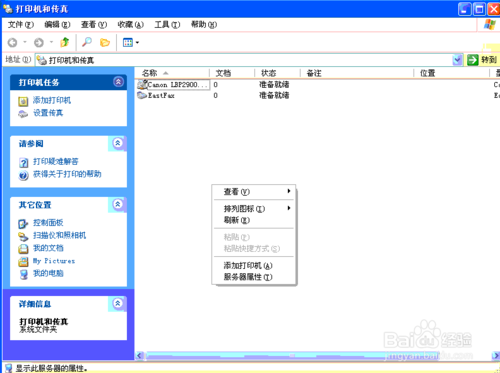Click the Forward navigation arrow icon
This screenshot has height=373, width=500.
[39, 43]
